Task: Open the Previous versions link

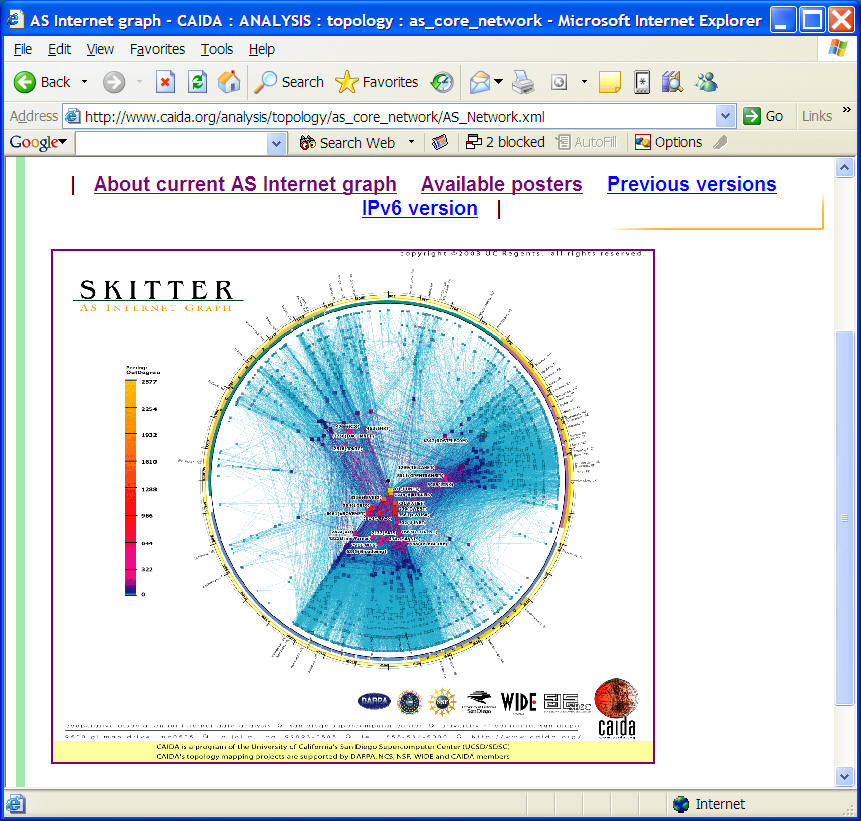Action: [x=692, y=185]
